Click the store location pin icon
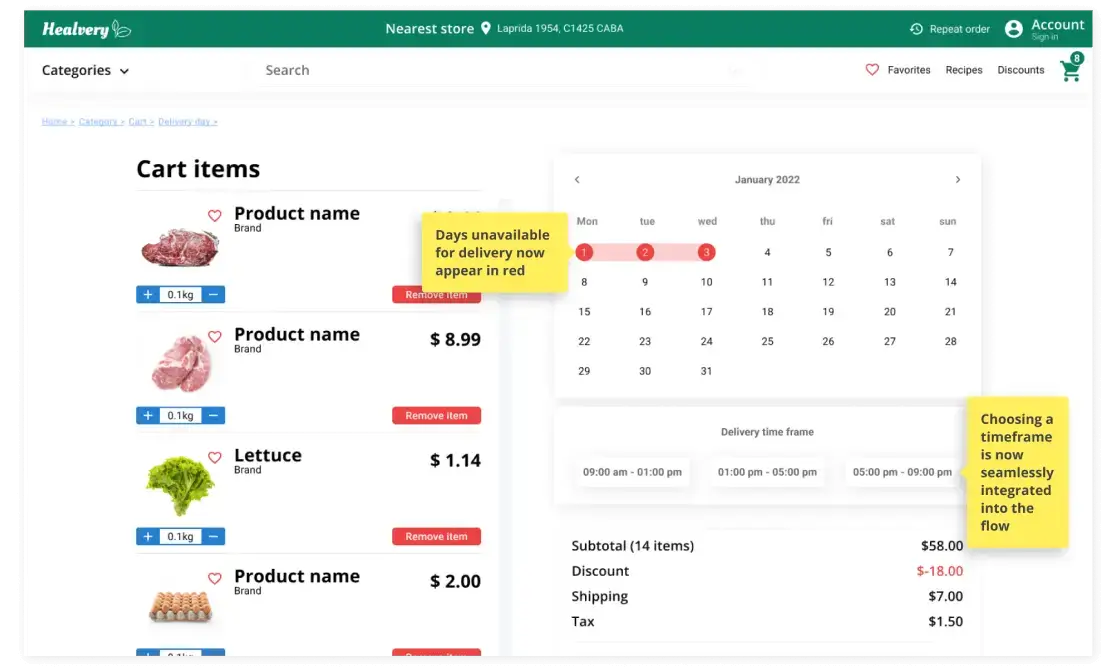The image size is (1120, 671). pos(486,29)
